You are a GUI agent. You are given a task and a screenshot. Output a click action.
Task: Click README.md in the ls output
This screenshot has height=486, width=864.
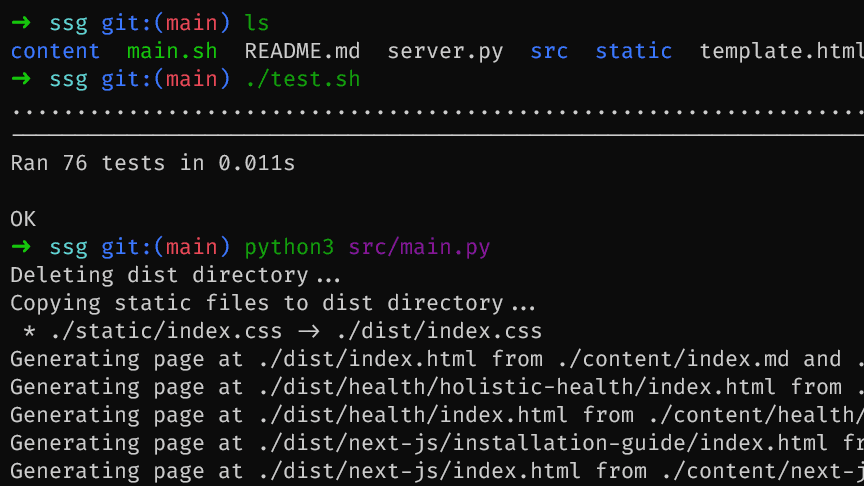(302, 51)
